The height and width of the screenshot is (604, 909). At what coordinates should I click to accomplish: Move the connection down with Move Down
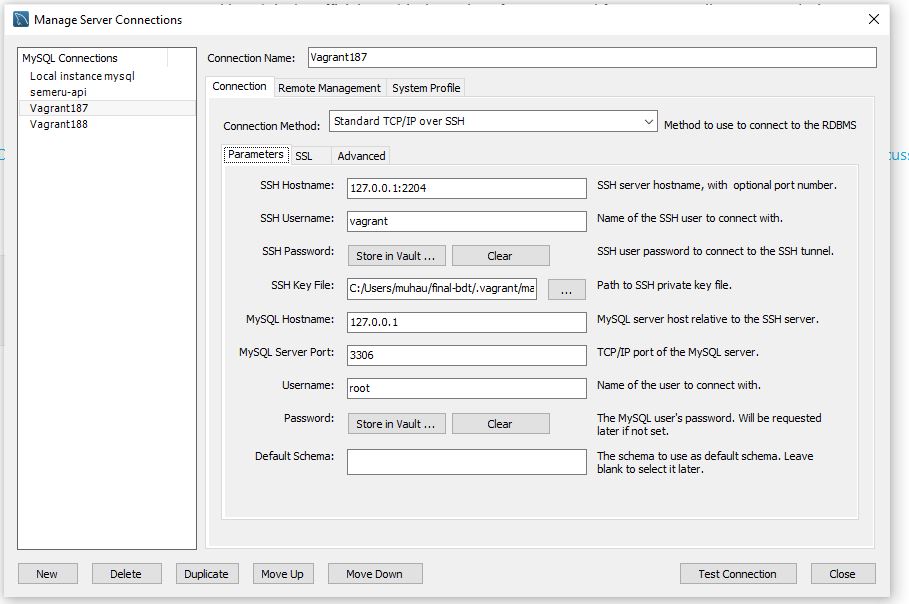375,574
